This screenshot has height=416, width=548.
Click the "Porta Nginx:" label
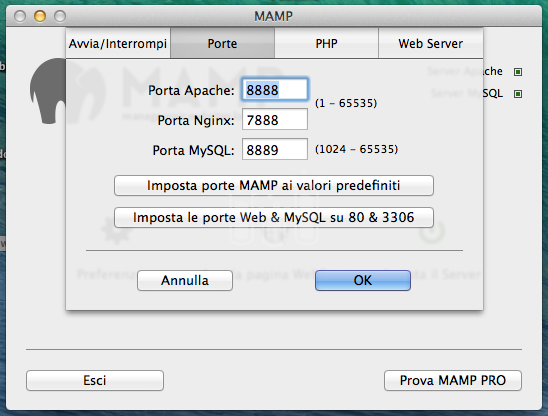196,121
